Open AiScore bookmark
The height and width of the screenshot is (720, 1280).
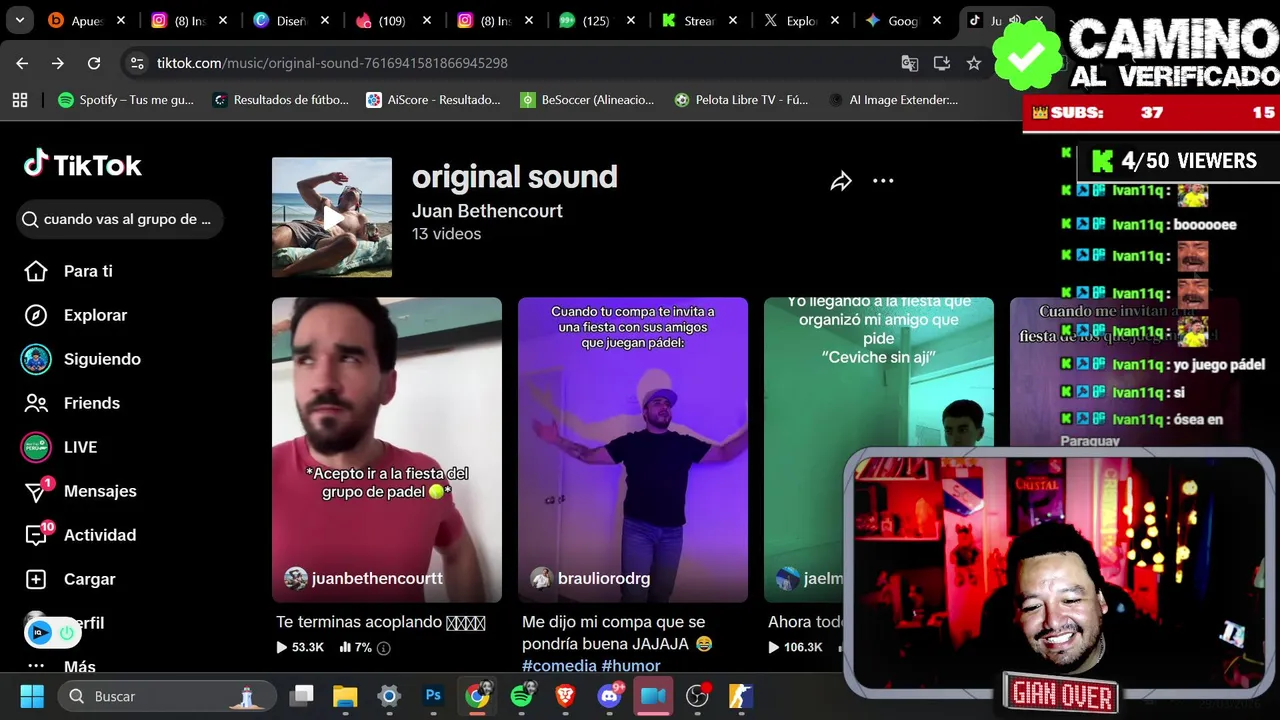pyautogui.click(x=433, y=99)
